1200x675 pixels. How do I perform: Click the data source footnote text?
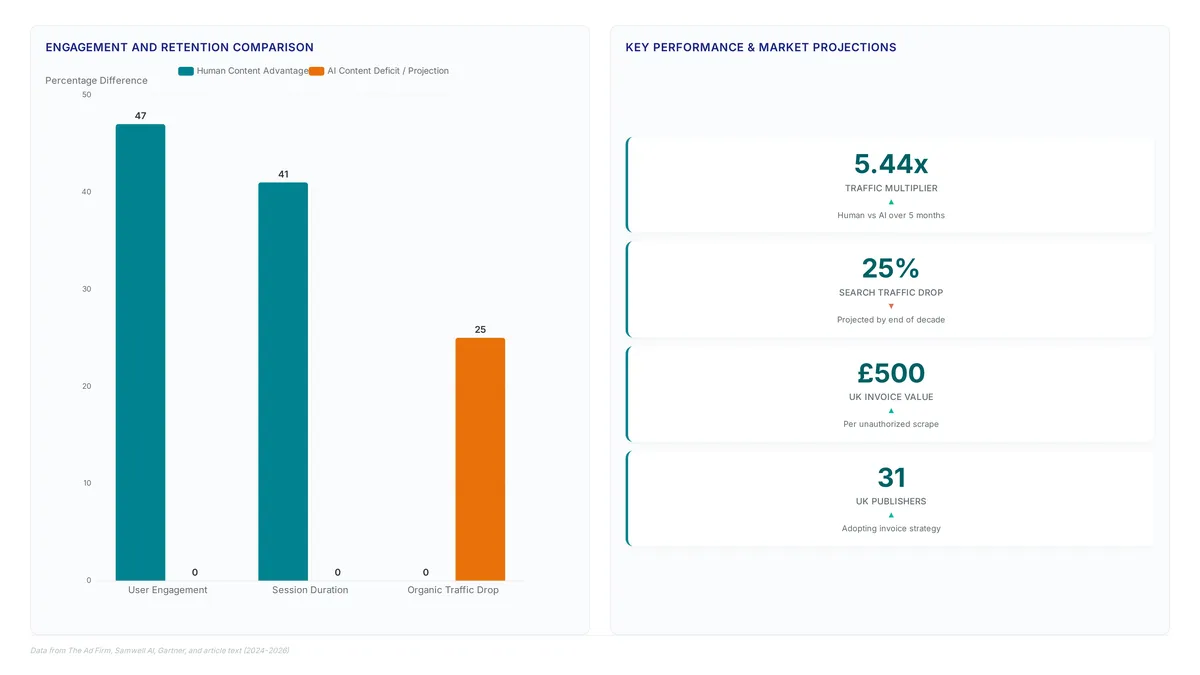coord(160,650)
